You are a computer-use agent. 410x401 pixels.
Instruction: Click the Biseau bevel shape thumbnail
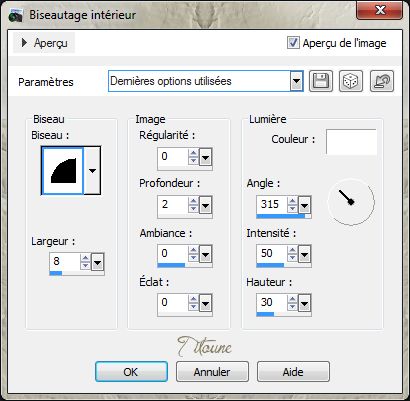62,170
